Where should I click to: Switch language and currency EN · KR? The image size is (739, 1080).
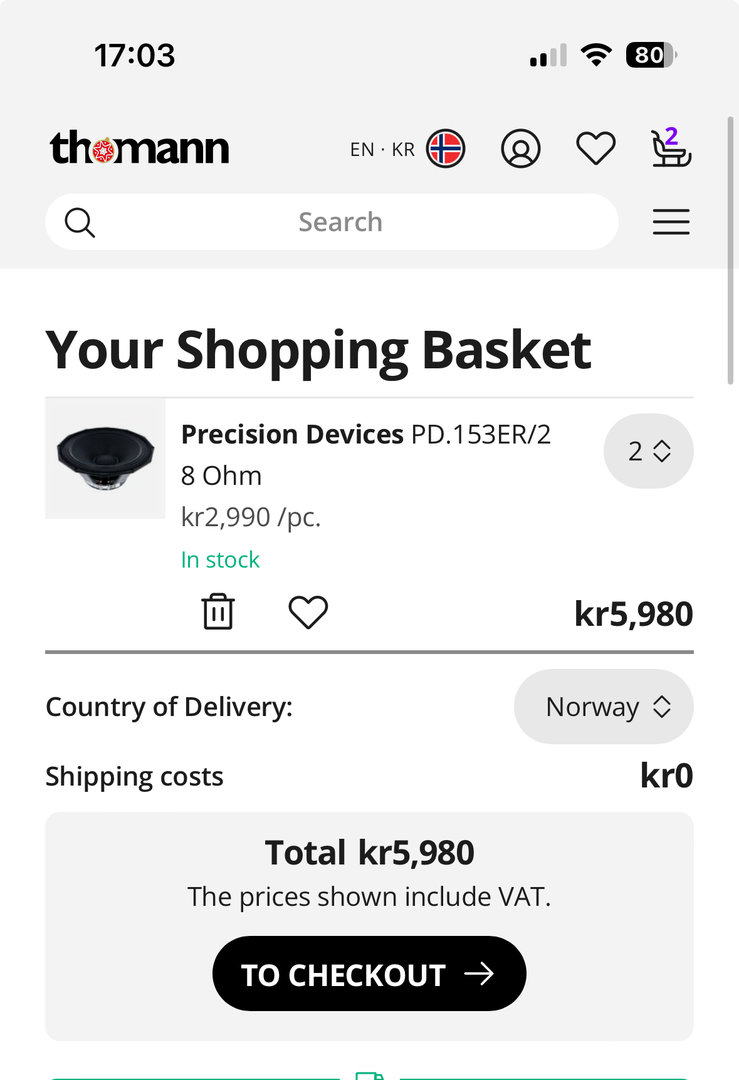tap(381, 150)
